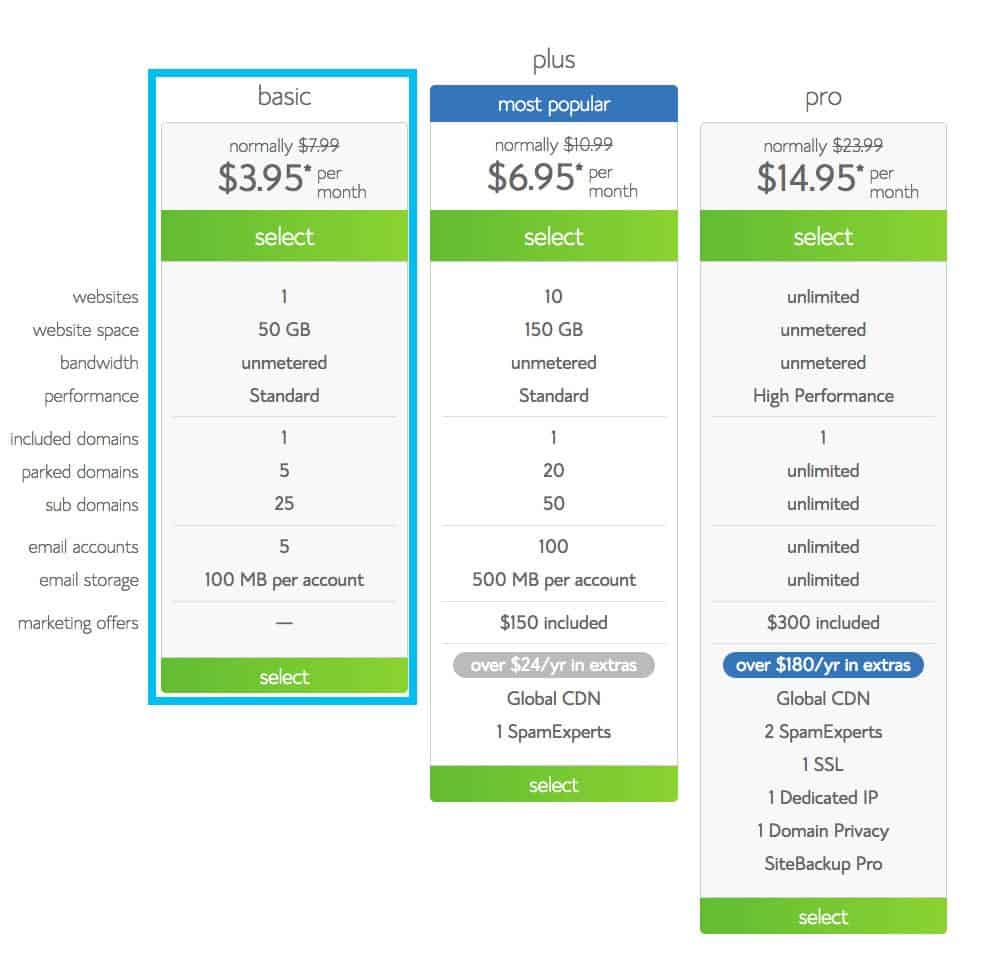Click the top select button under basic plan
Image resolution: width=1000 pixels, height=970 pixels.
coord(284,236)
